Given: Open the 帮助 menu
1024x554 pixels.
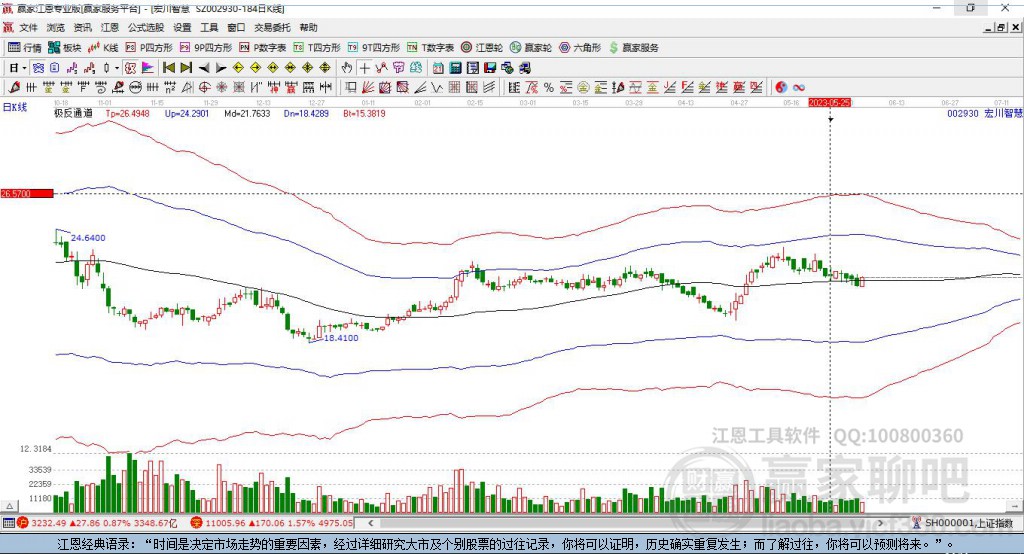Looking at the screenshot, I should pos(308,27).
